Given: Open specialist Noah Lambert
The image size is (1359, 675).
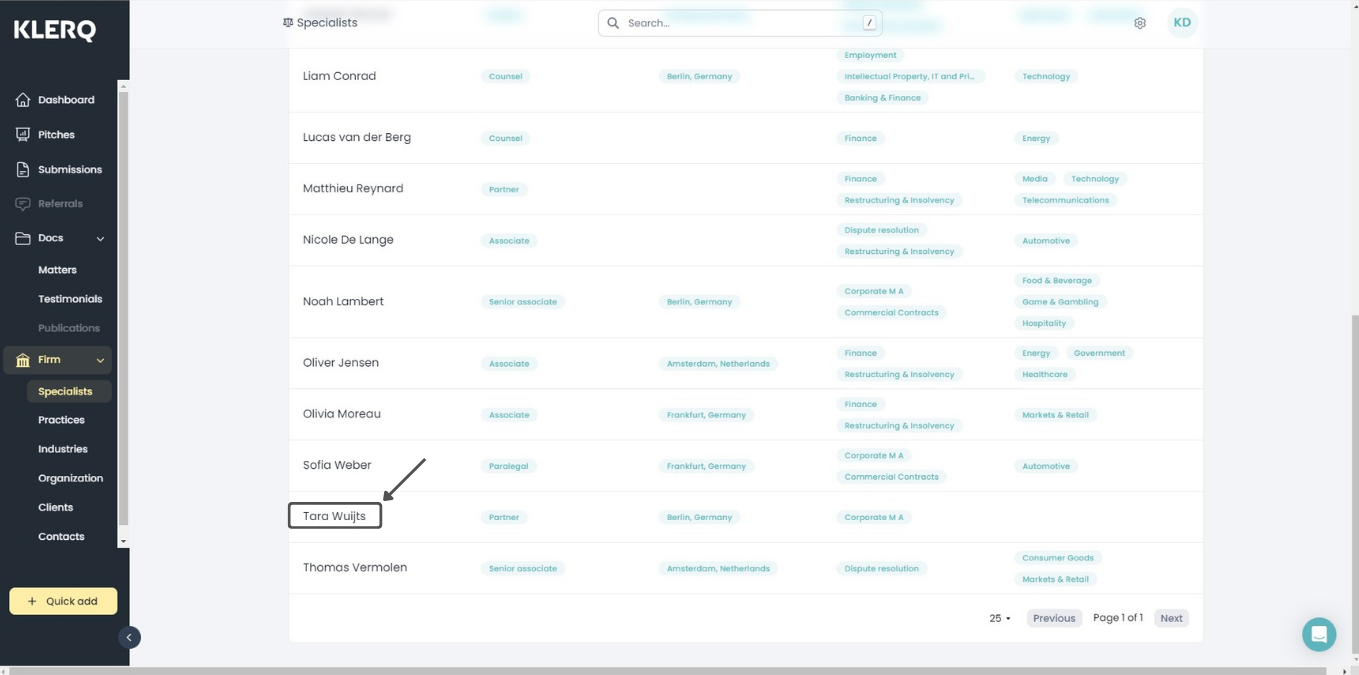Looking at the screenshot, I should [343, 301].
